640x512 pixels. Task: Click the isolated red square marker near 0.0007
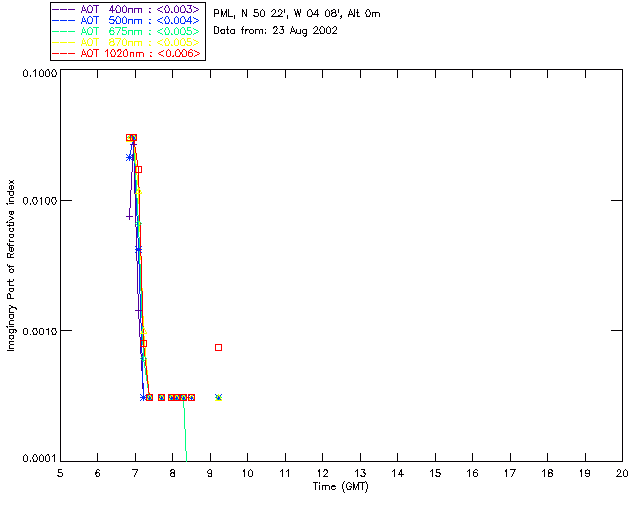pos(218,347)
